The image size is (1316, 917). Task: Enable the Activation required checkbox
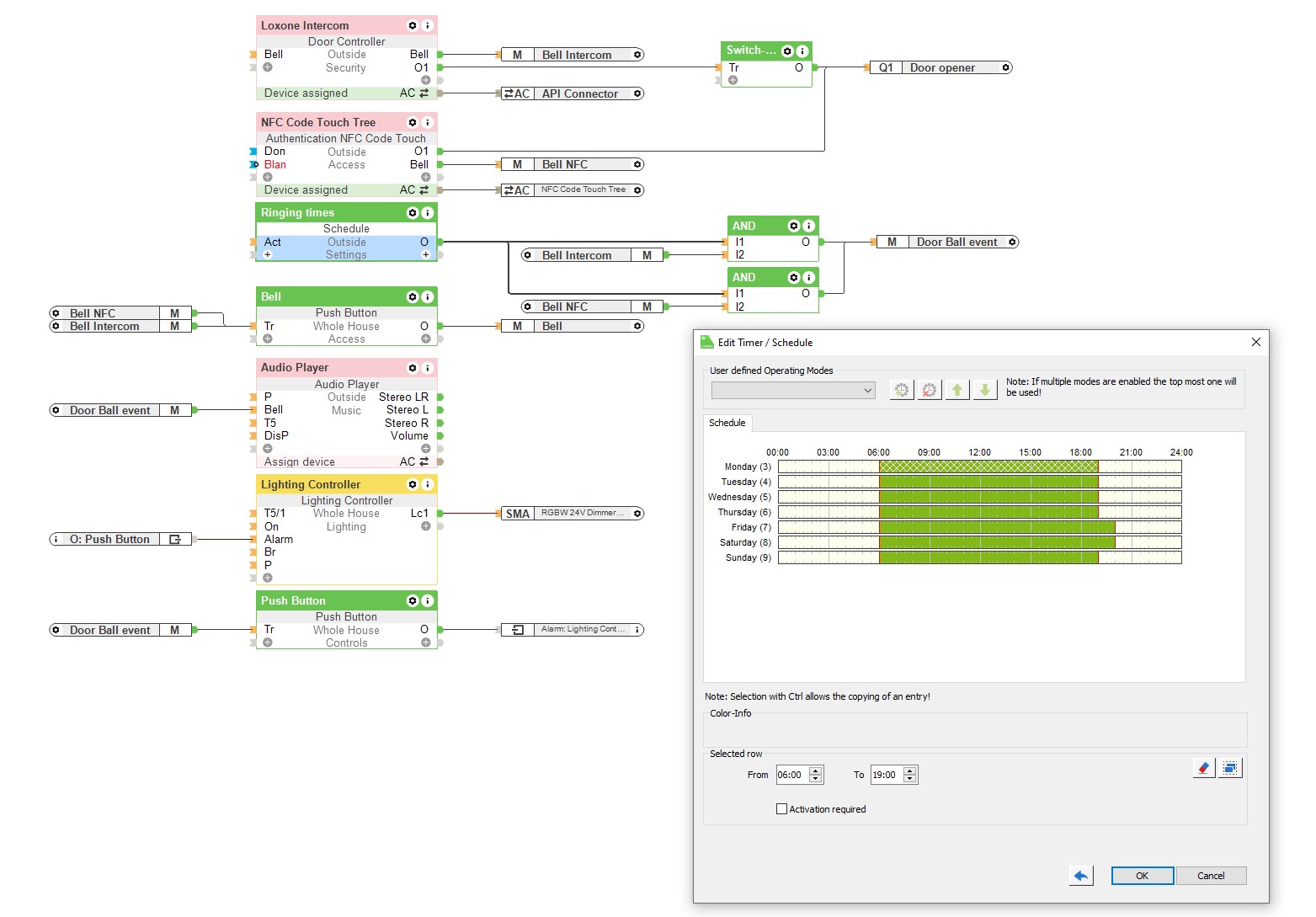pos(781,809)
